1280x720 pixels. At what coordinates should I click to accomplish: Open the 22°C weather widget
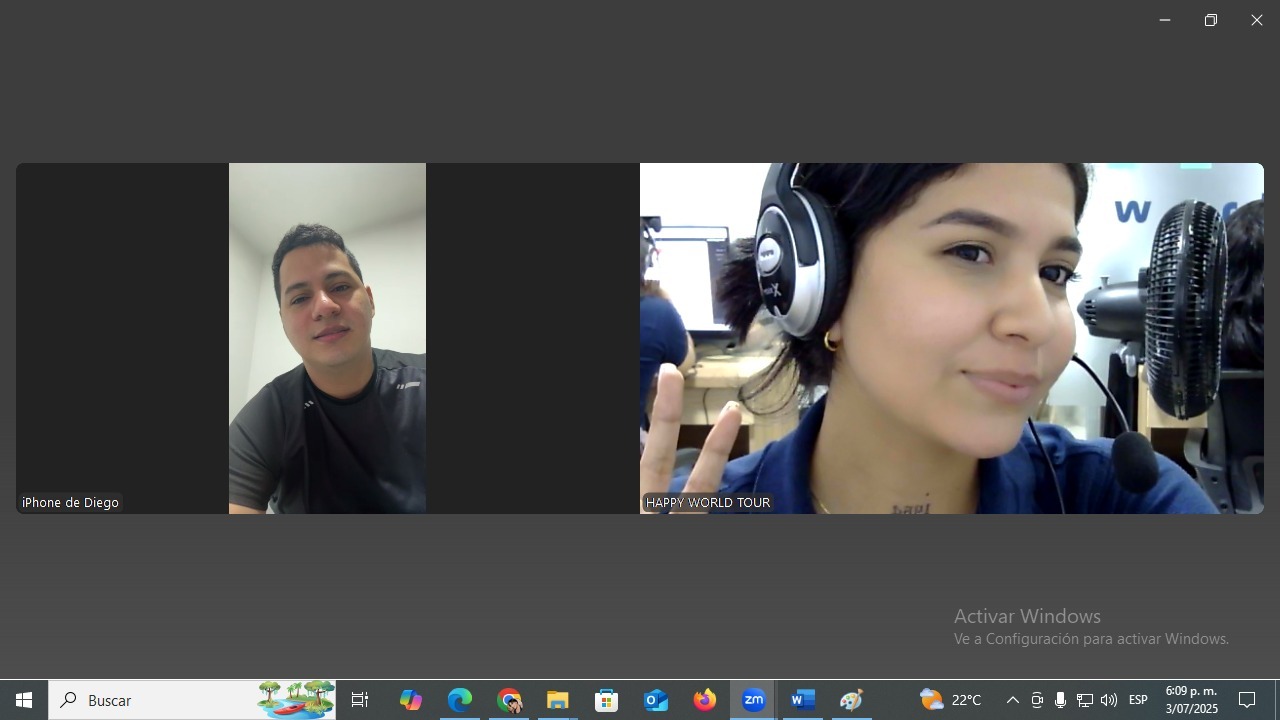(x=950, y=700)
